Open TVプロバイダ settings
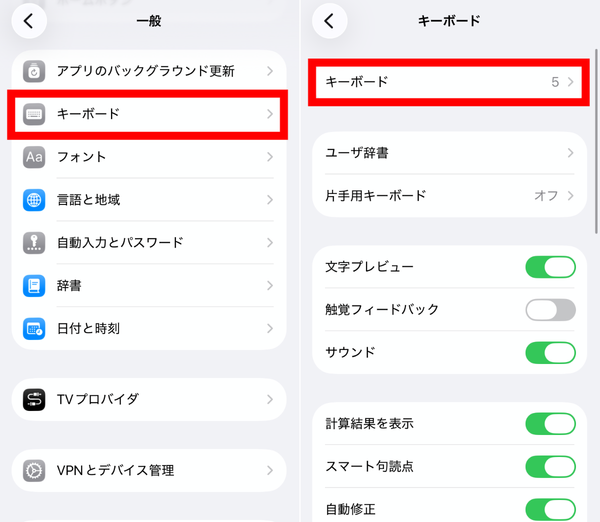 [149, 400]
